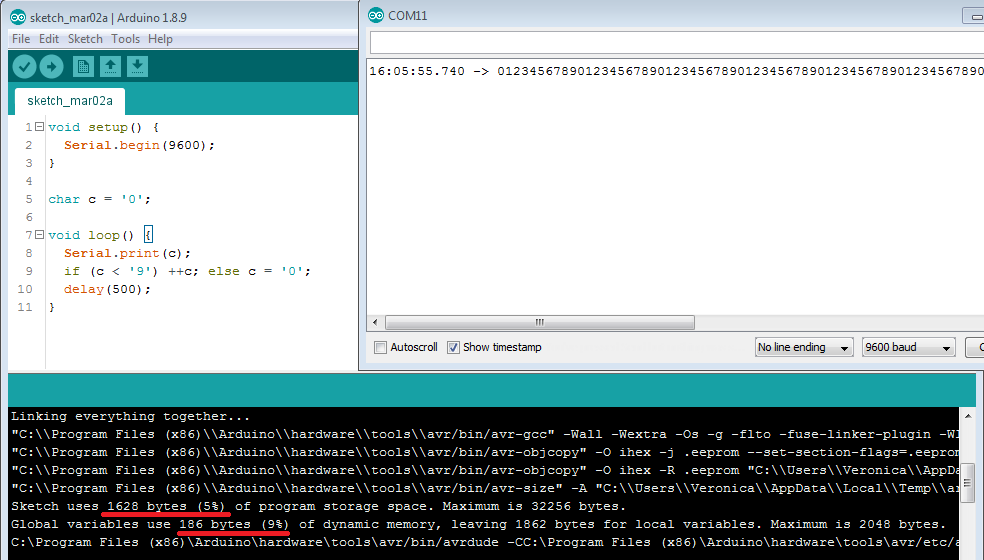
Task: Upload sketch with the arrow button
Action: click(51, 67)
